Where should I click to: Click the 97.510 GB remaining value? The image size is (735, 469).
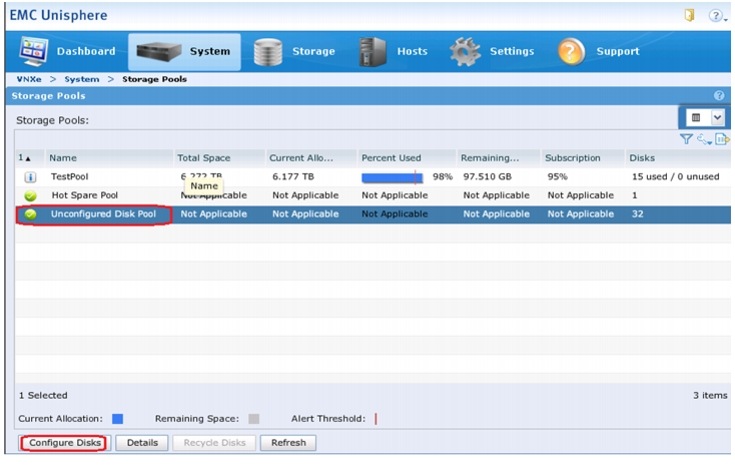[x=487, y=177]
